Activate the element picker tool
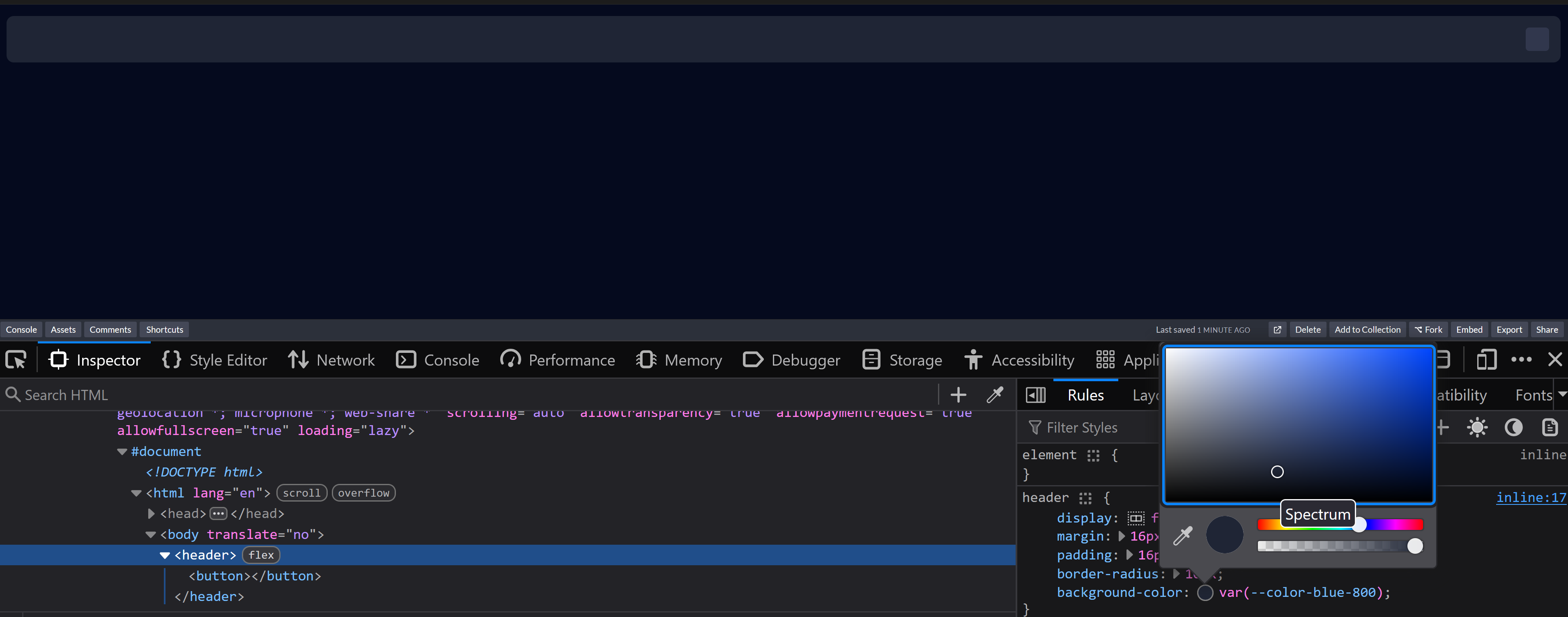Image resolution: width=1568 pixels, height=617 pixels. tap(16, 360)
